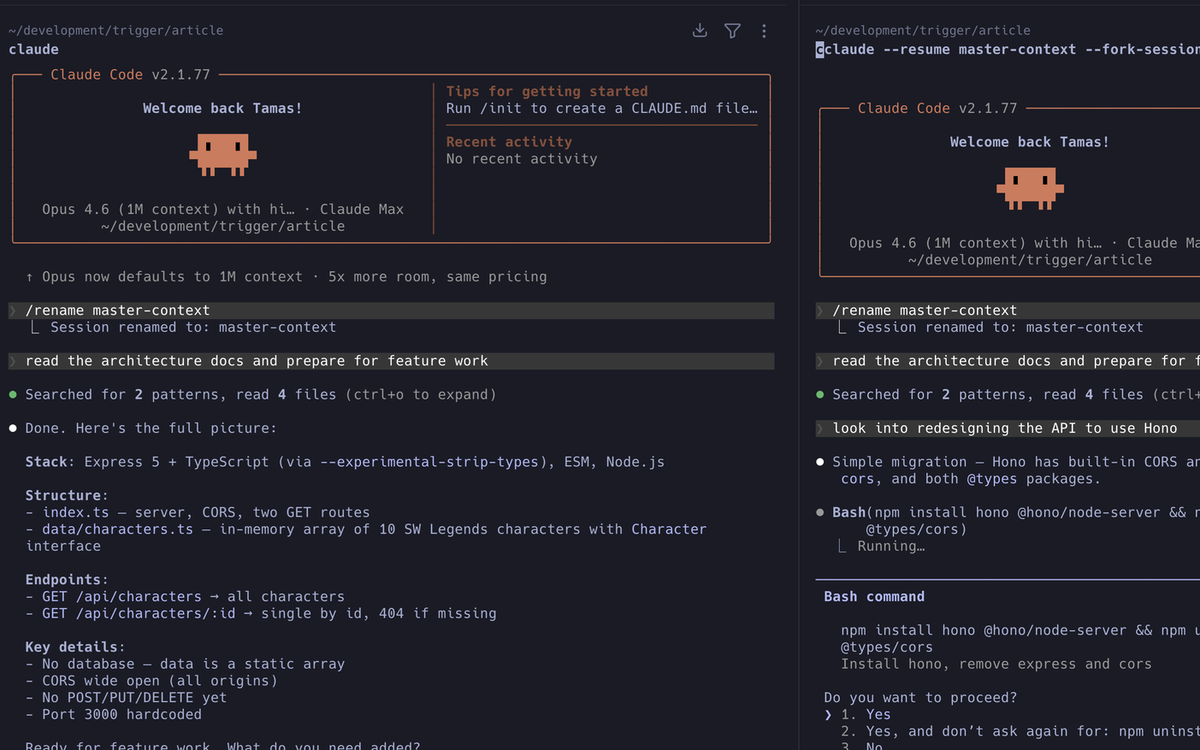1200x750 pixels.
Task: Click the right pane header path '~/development/trigger/article'
Action: (x=923, y=31)
